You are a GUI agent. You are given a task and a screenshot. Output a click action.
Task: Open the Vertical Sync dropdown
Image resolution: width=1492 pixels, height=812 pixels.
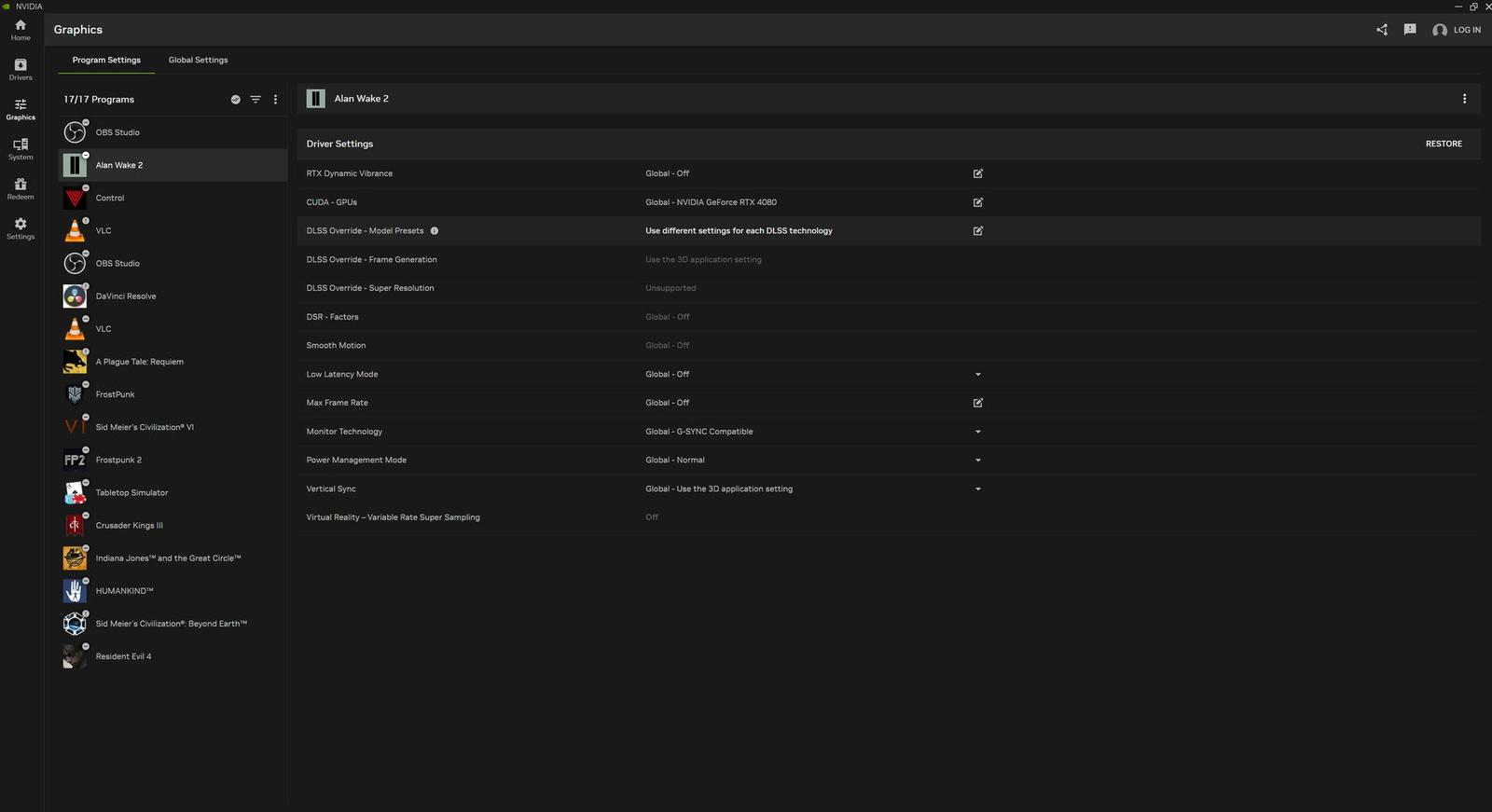[x=978, y=489]
